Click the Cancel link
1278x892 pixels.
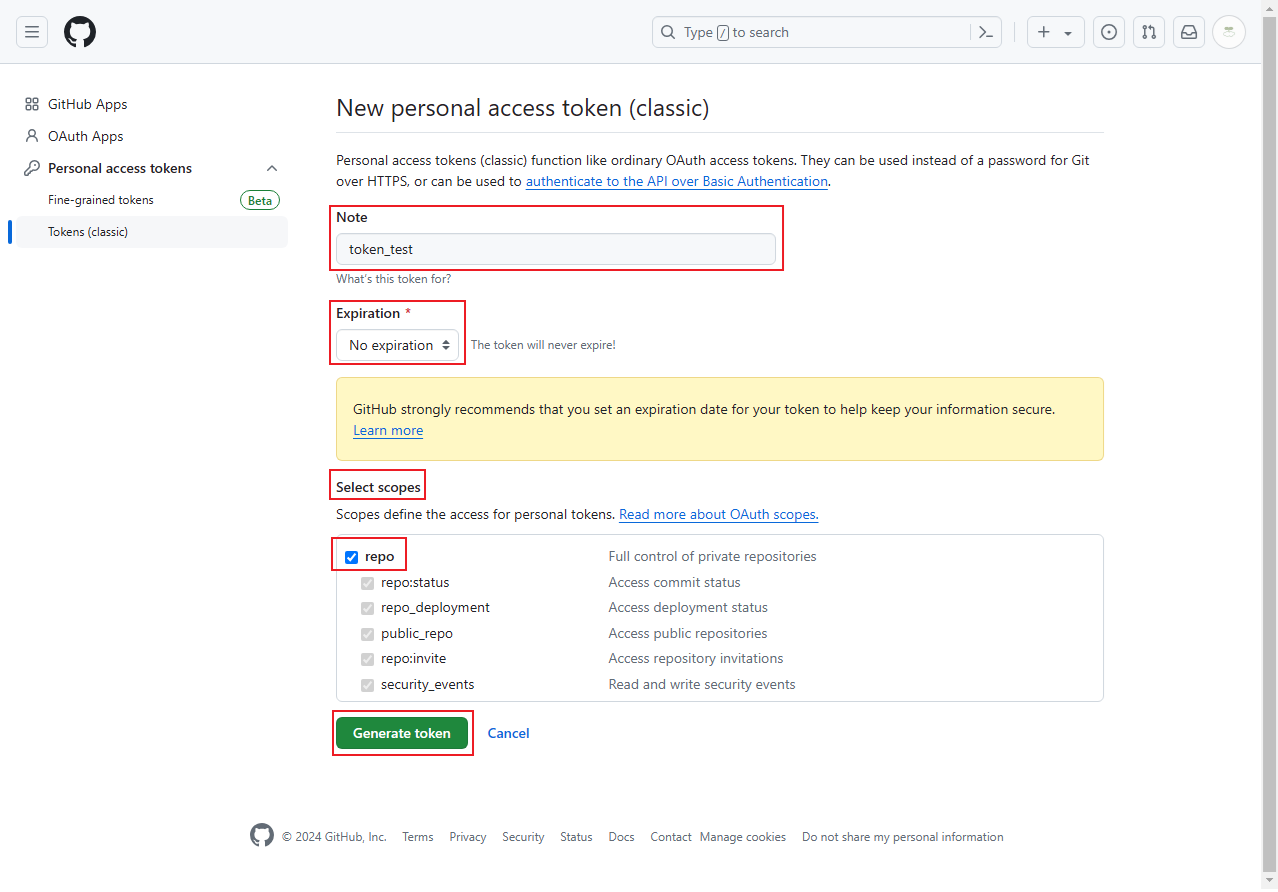(x=508, y=733)
